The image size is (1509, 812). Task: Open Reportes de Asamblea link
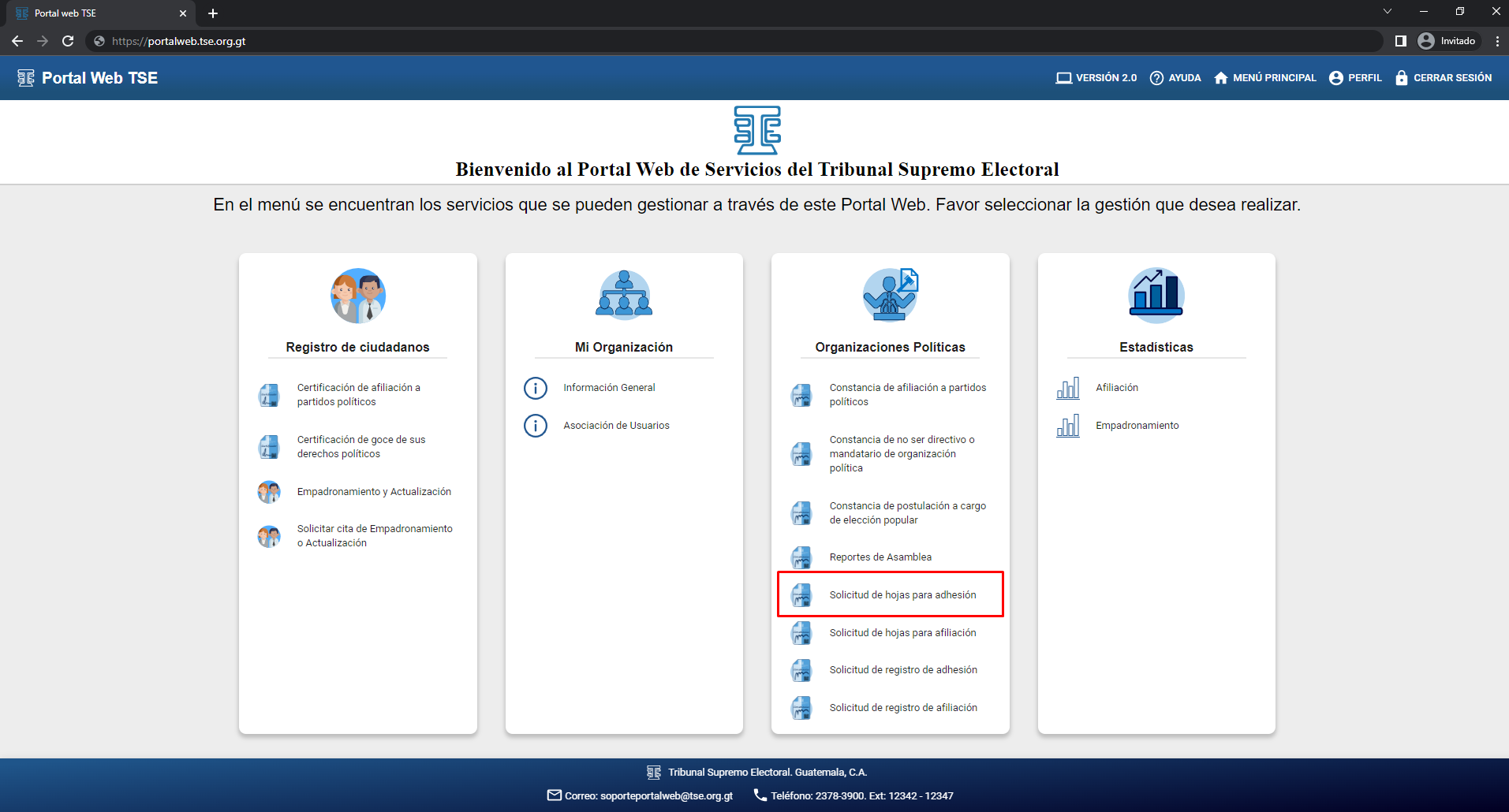point(880,557)
